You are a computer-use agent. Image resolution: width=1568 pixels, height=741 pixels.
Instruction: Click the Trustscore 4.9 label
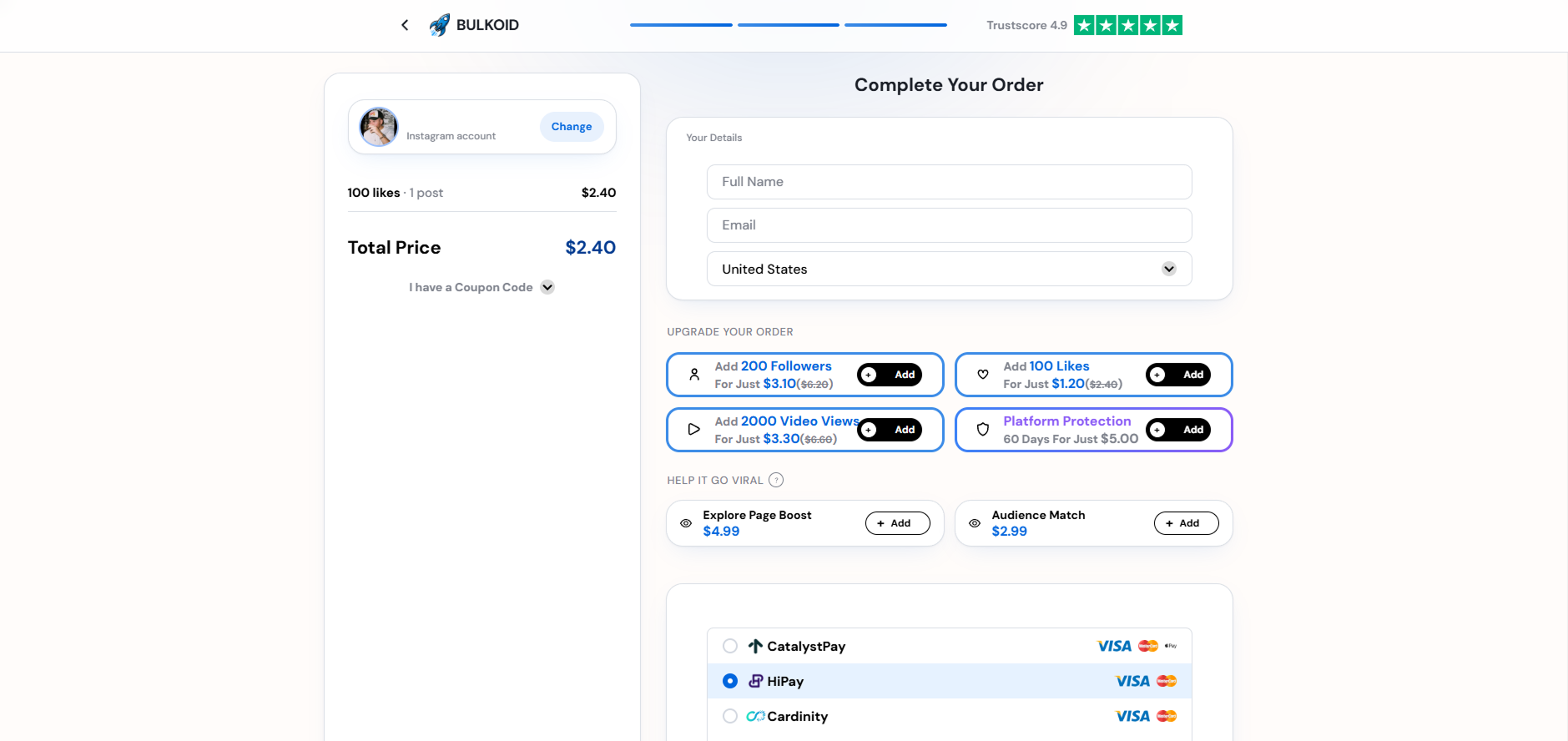coord(1026,25)
